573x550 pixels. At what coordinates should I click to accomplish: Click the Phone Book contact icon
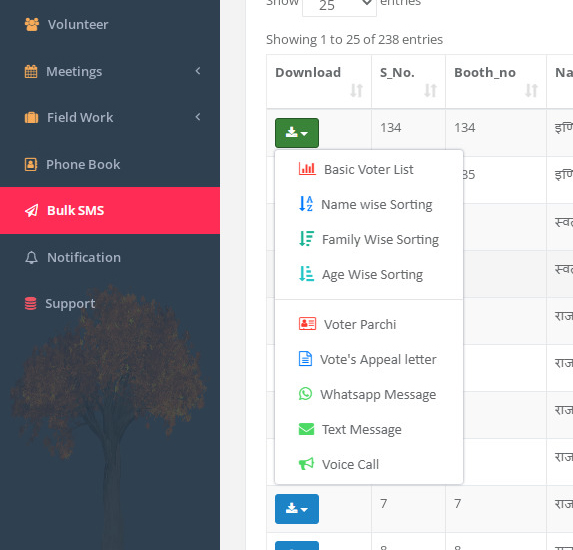31,164
